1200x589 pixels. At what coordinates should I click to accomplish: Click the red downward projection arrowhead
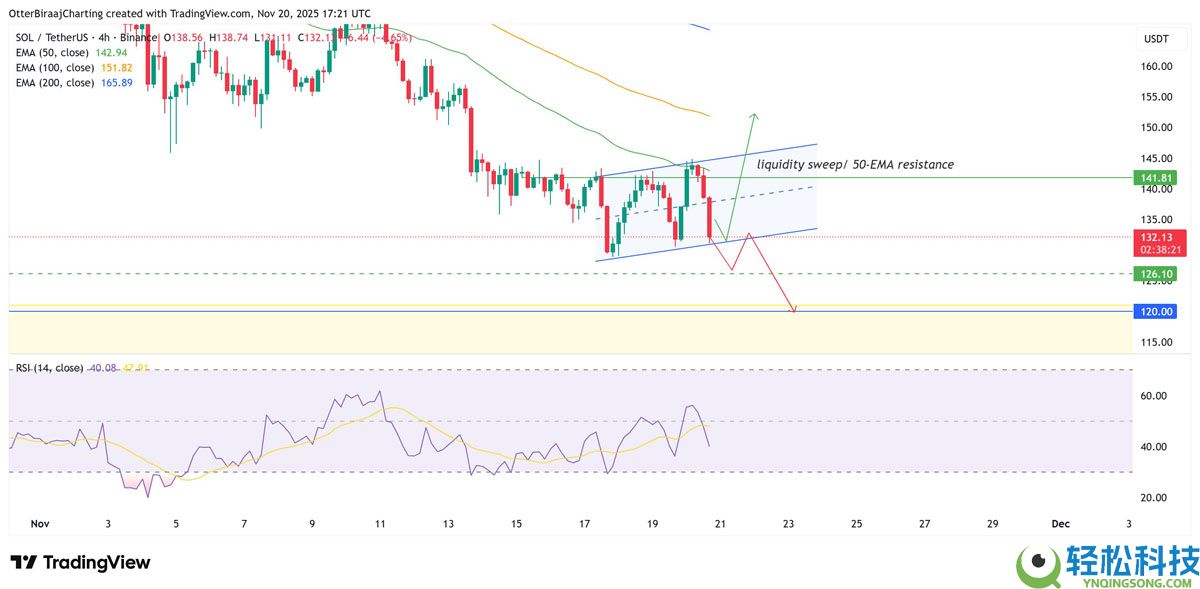tap(794, 310)
